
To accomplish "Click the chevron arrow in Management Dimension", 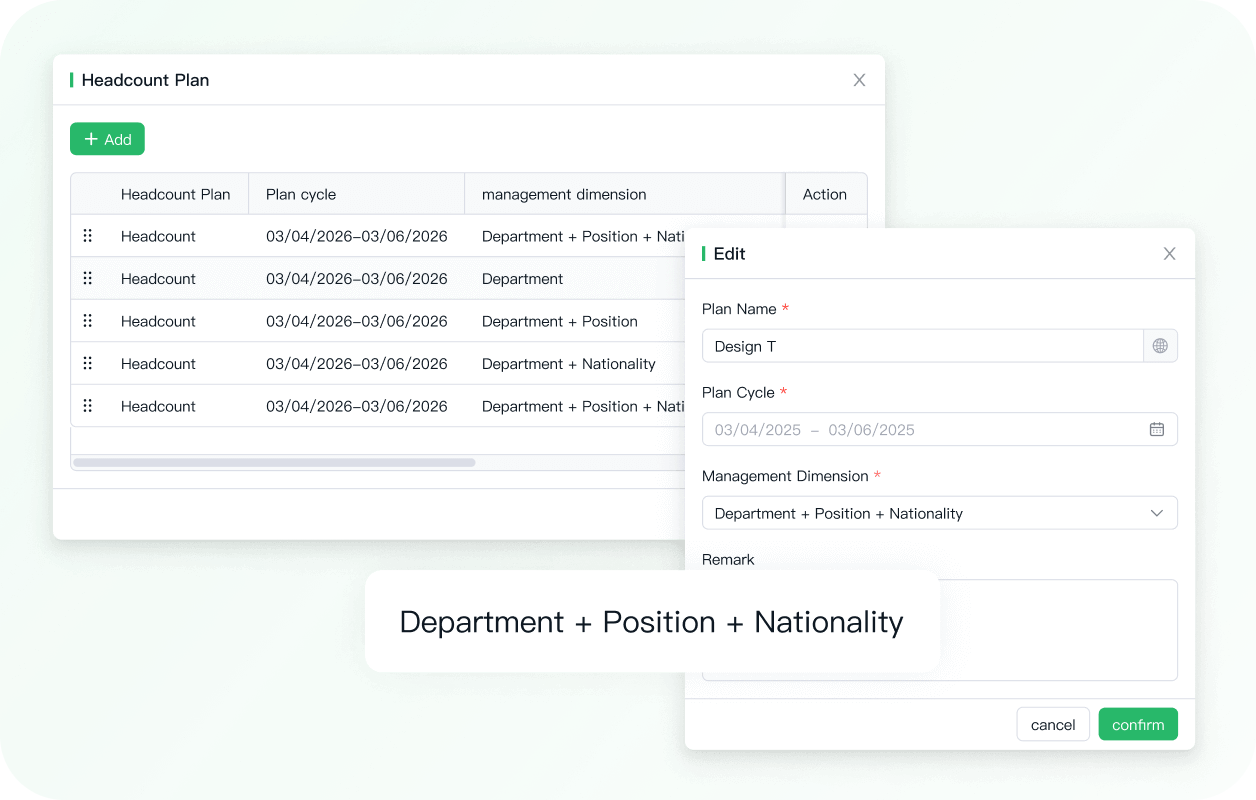I will point(1157,513).
